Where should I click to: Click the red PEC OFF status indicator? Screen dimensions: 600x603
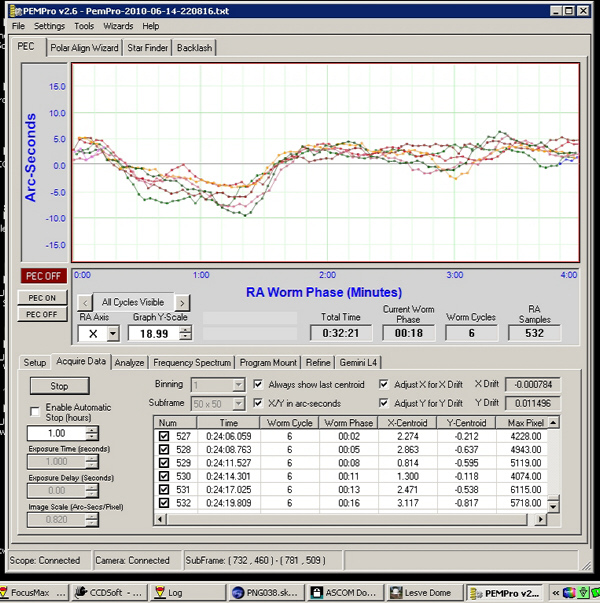(x=43, y=276)
